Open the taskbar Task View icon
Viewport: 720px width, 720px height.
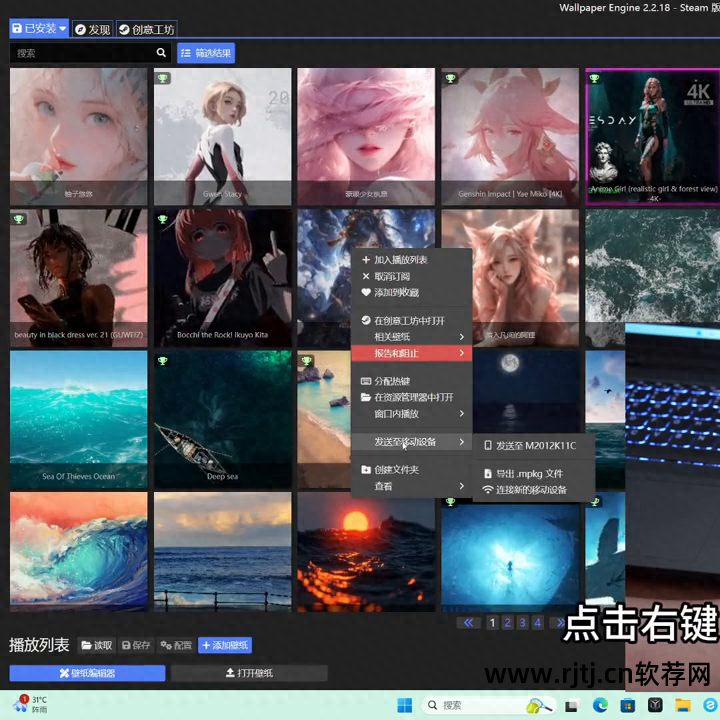[571, 706]
